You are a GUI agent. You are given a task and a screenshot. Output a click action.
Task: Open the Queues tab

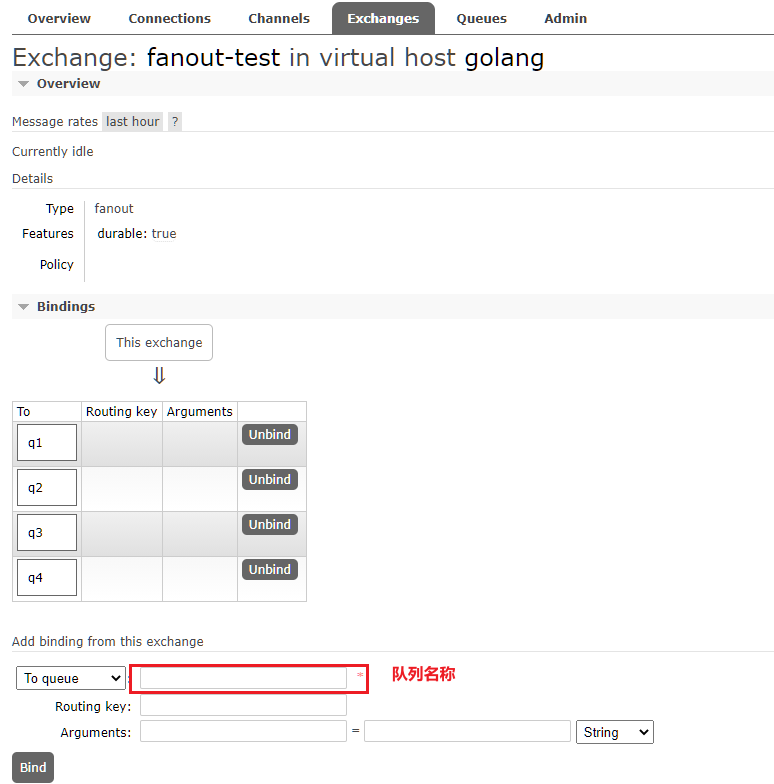click(481, 18)
